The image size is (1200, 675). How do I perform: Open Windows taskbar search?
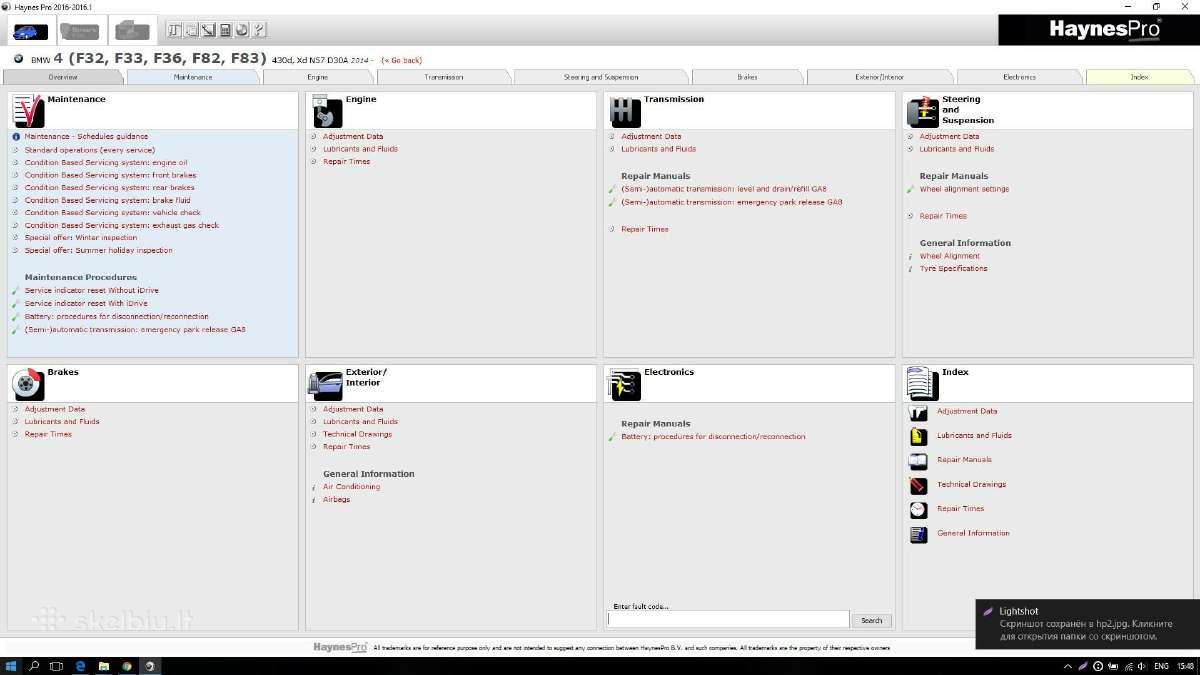[x=34, y=665]
